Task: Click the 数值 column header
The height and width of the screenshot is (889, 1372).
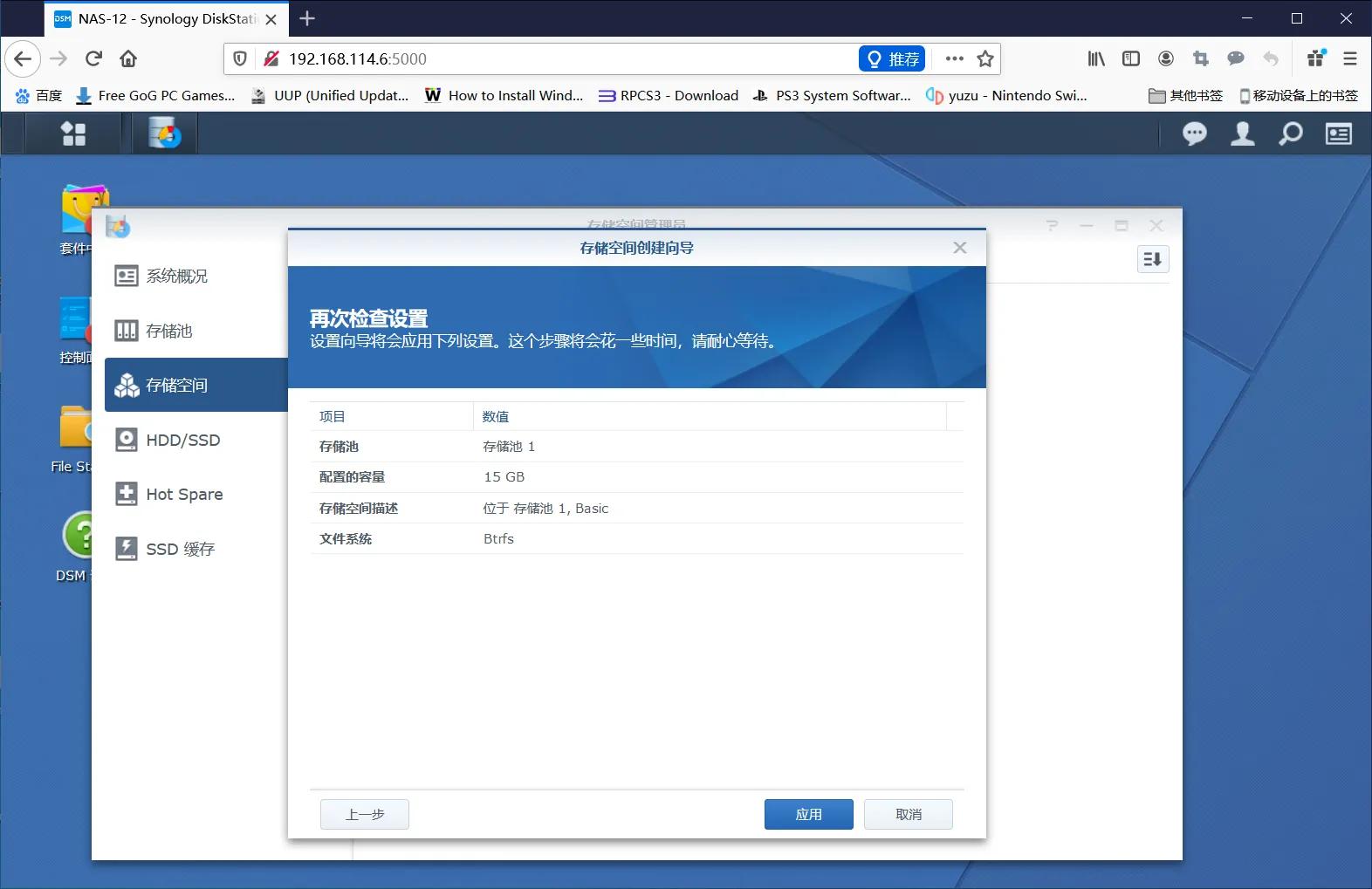Action: tap(710, 416)
